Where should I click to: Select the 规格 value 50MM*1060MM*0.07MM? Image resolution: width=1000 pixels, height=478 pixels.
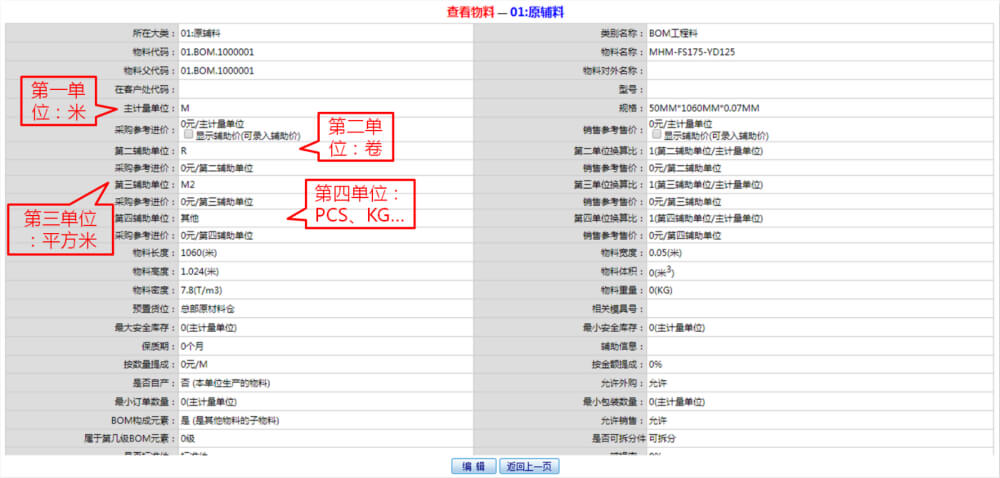tap(703, 108)
